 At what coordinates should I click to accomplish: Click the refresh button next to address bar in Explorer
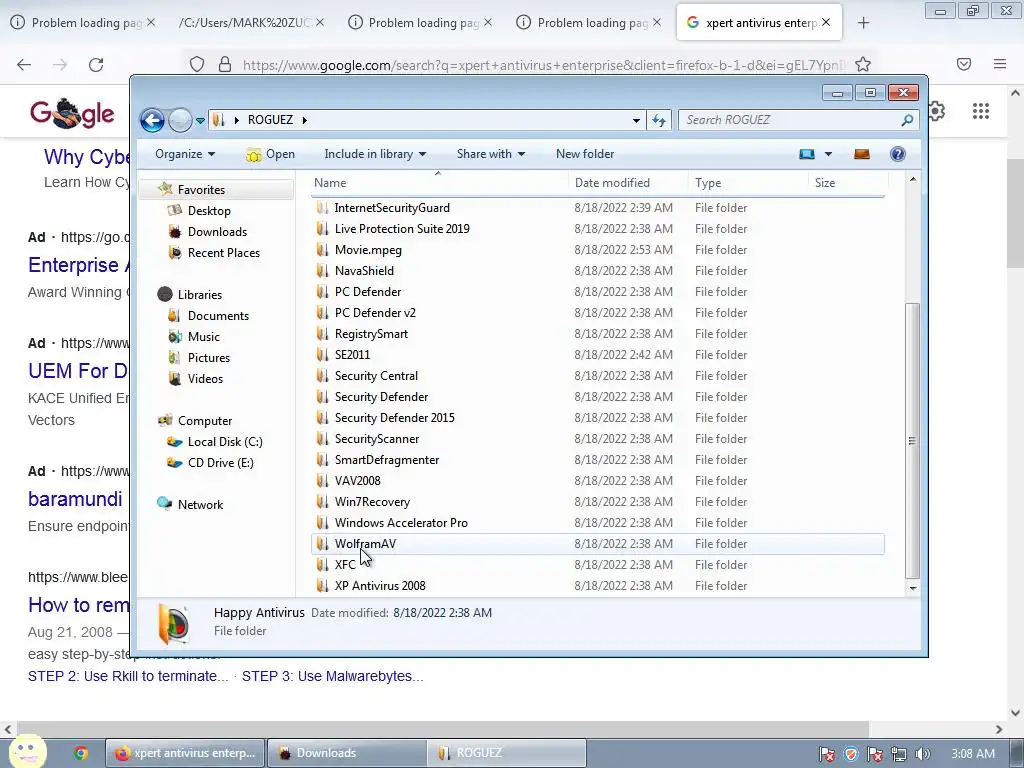[x=659, y=120]
